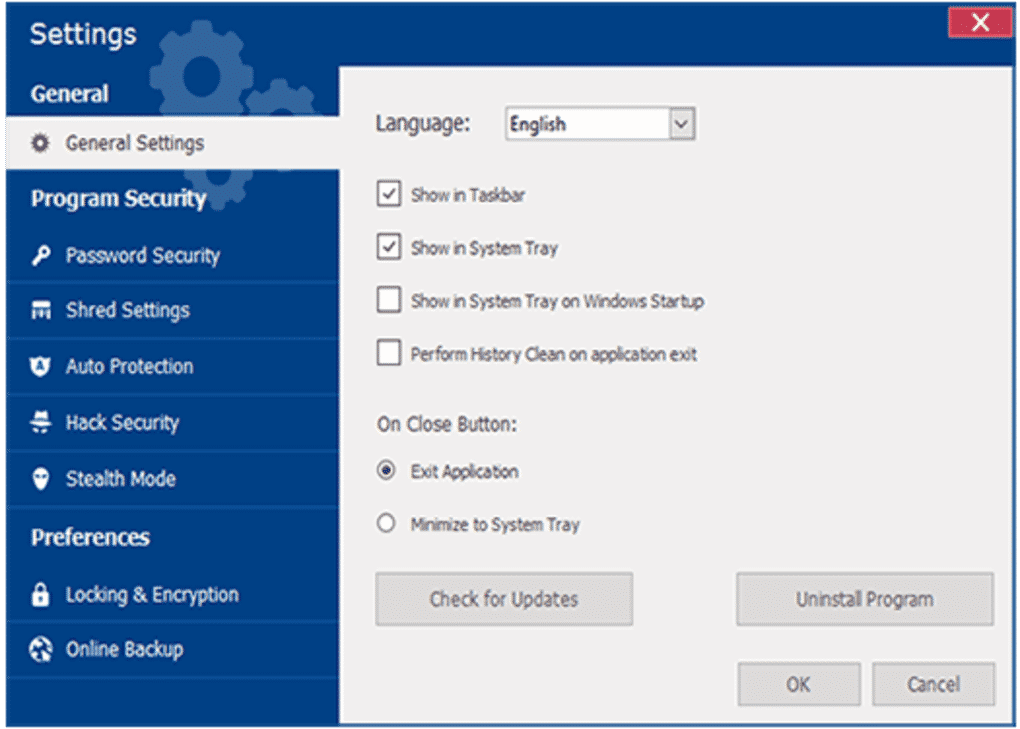
Task: Click the globe icon for Online Backup
Action: click(x=40, y=650)
